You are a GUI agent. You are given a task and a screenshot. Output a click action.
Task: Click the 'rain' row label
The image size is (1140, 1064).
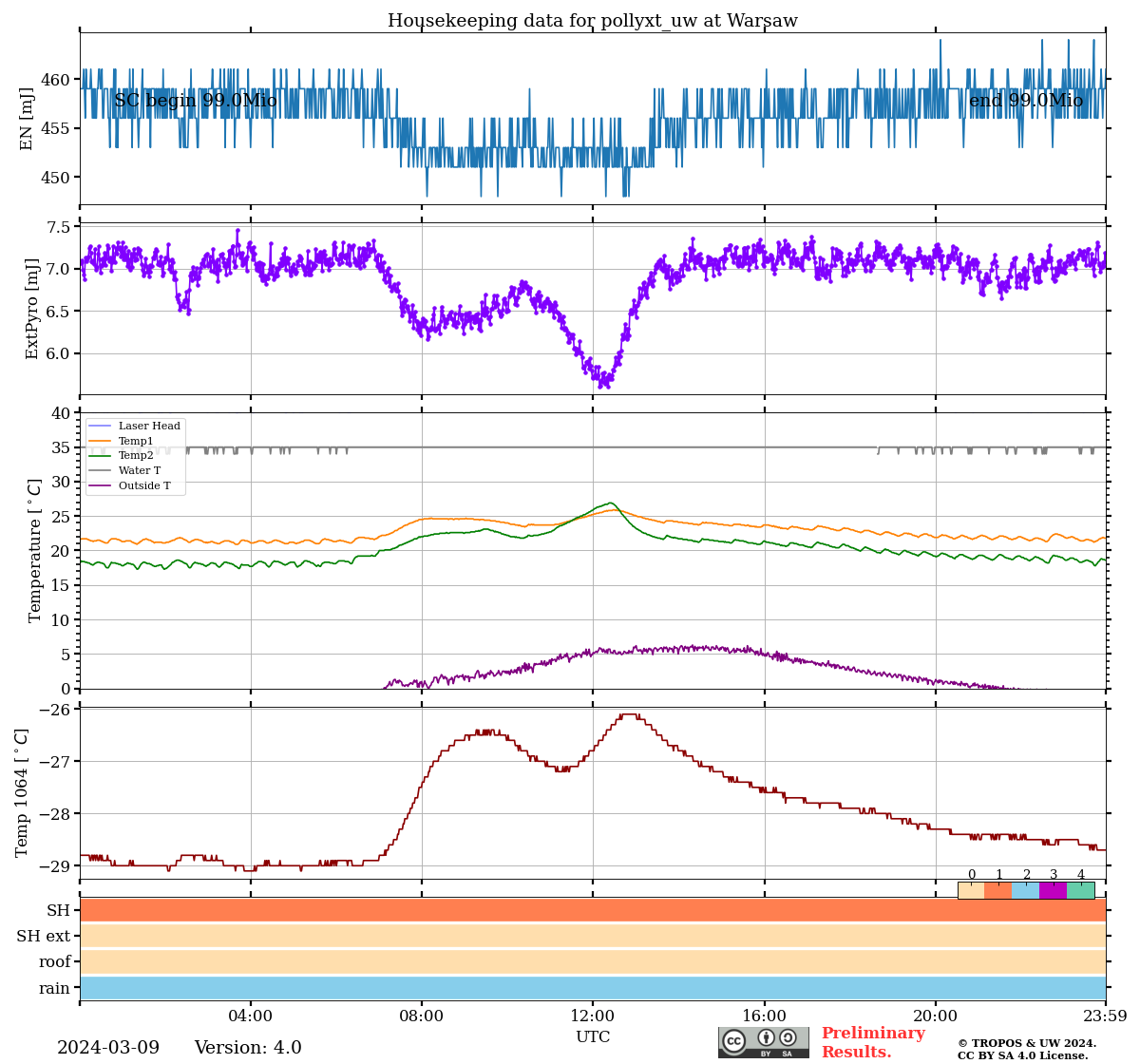pyautogui.click(x=55, y=988)
